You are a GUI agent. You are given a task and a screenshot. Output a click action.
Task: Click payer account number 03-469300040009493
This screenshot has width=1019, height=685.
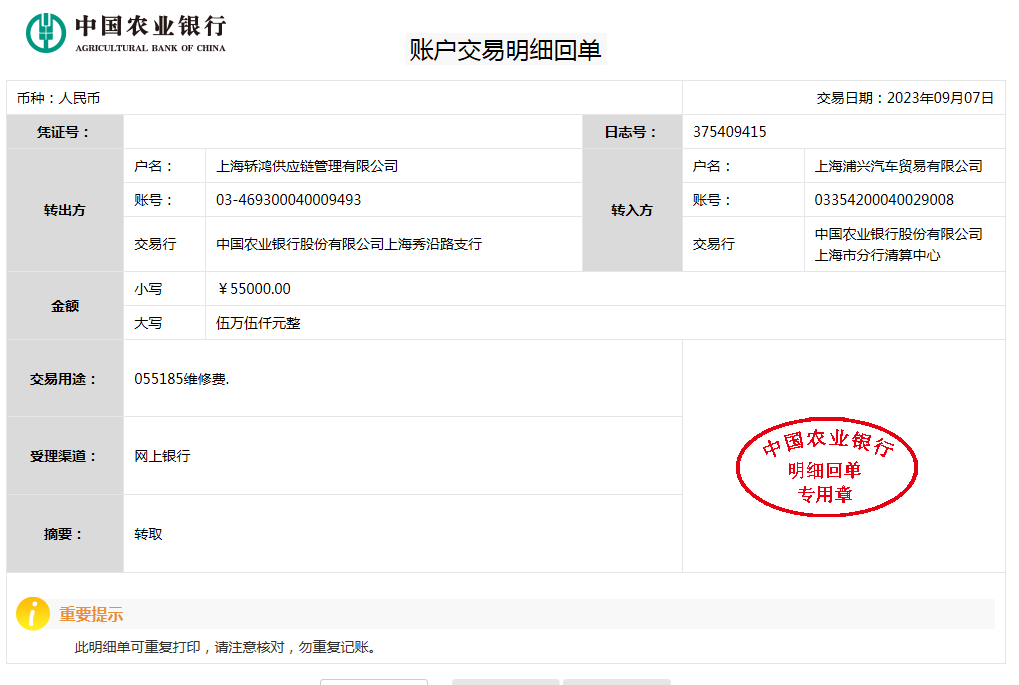[x=288, y=200]
